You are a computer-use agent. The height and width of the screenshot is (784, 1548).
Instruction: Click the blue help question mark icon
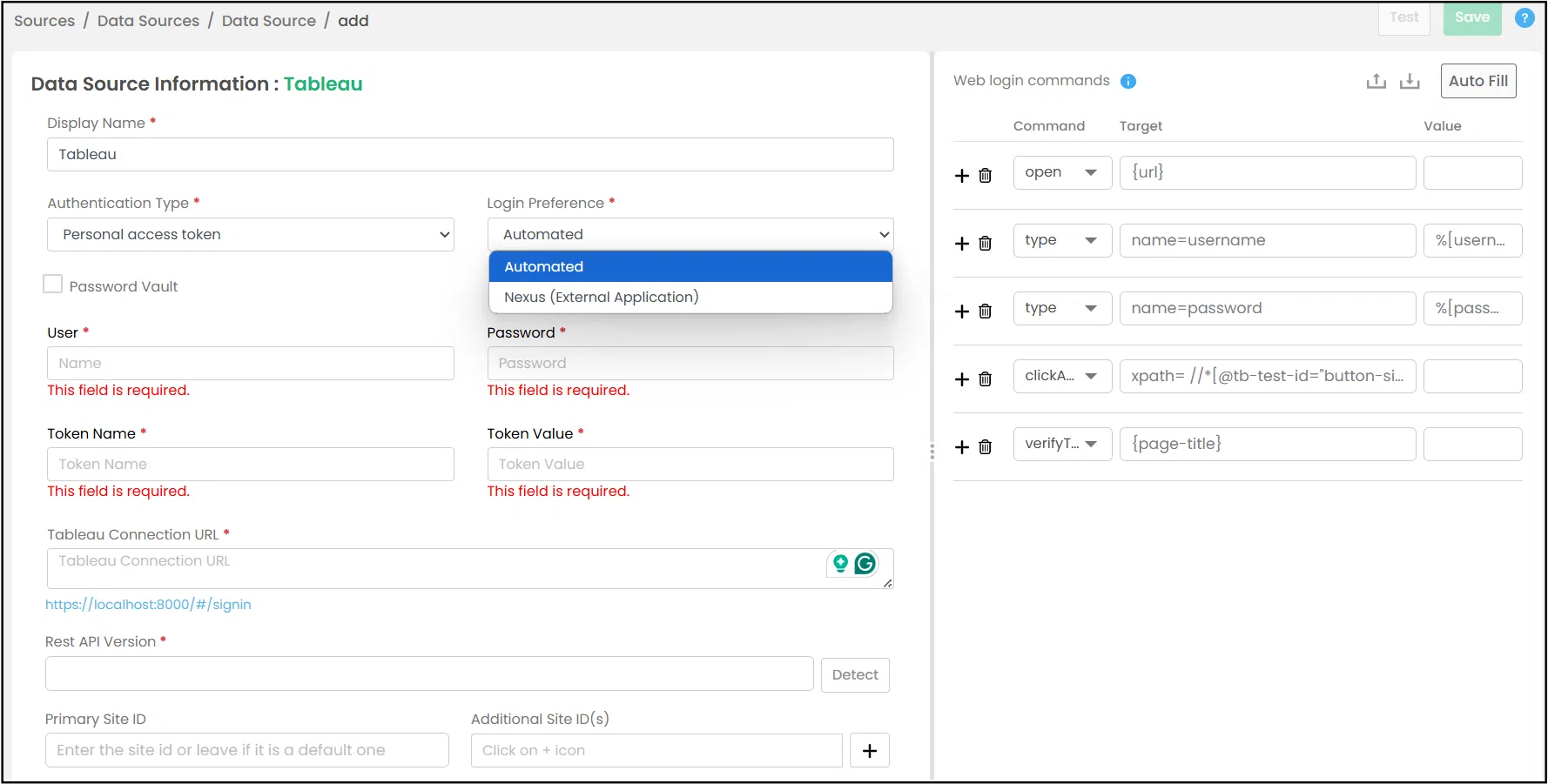click(1524, 18)
